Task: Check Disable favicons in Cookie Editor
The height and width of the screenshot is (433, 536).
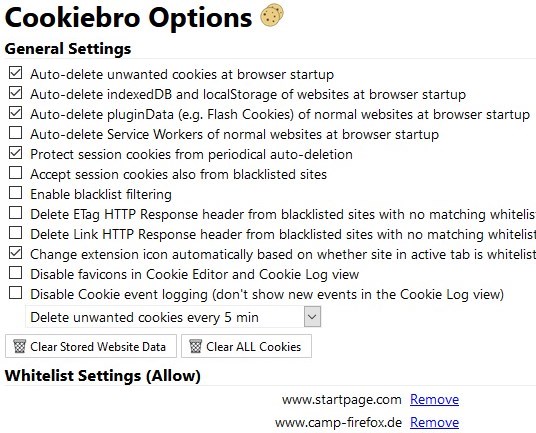Action: coord(15,273)
